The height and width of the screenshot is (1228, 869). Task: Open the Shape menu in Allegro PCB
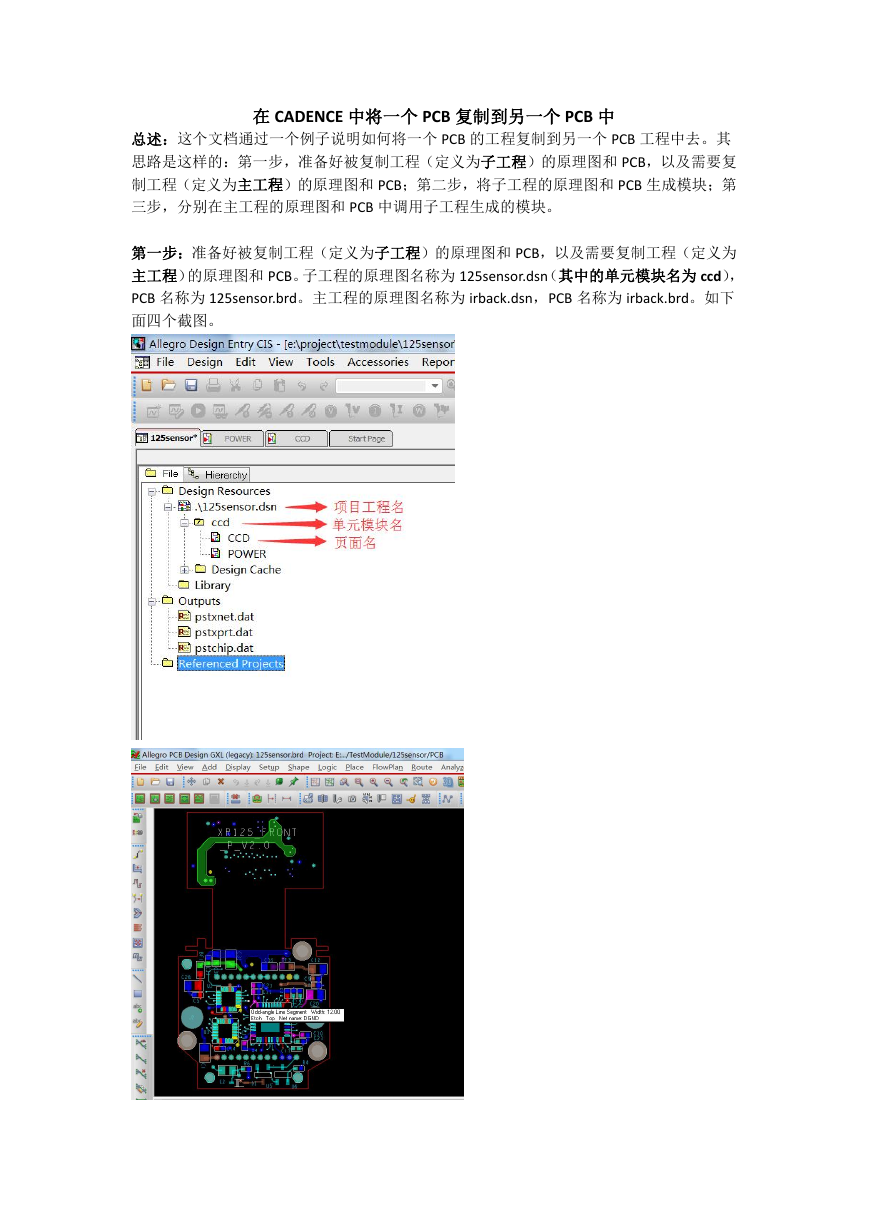[x=298, y=767]
